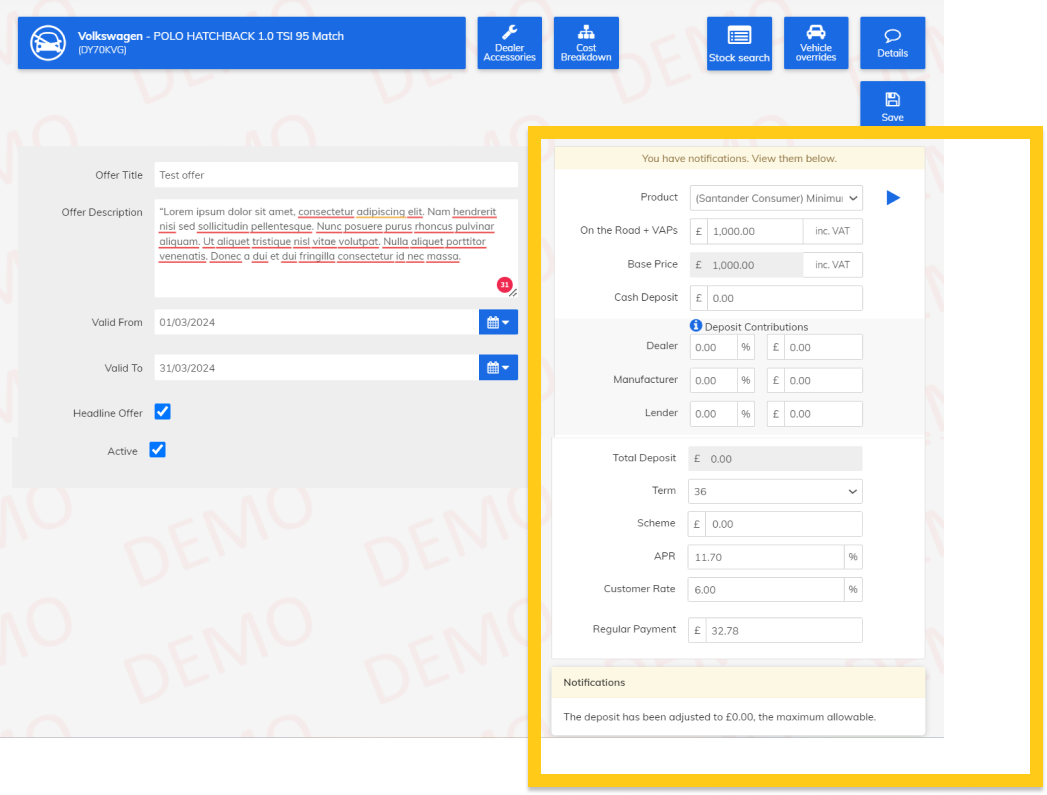Click Lender pound contribution field
1047x795 pixels.
(823, 414)
